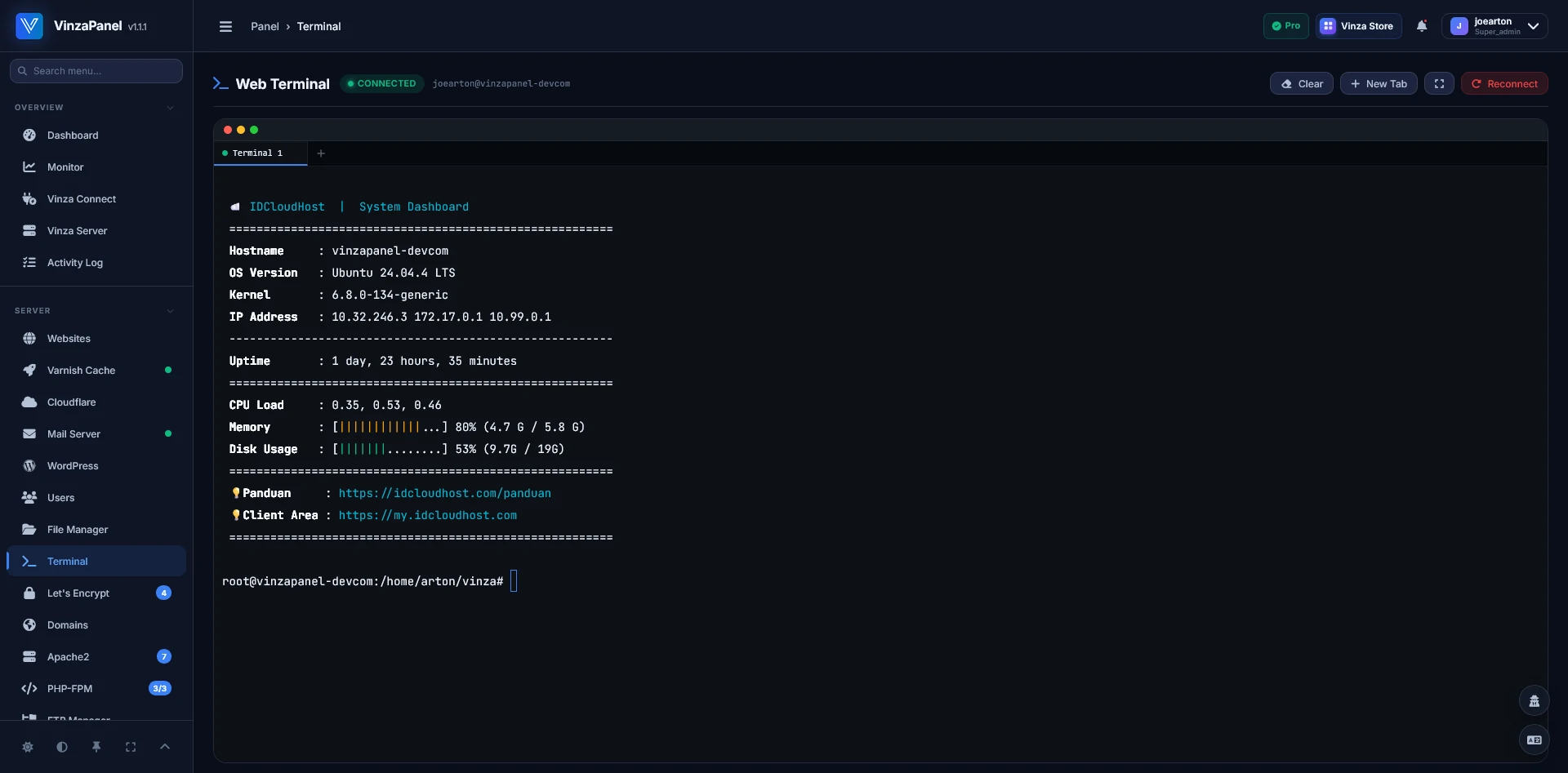
Task: Click the pin icon in sidebar footer
Action: [96, 747]
